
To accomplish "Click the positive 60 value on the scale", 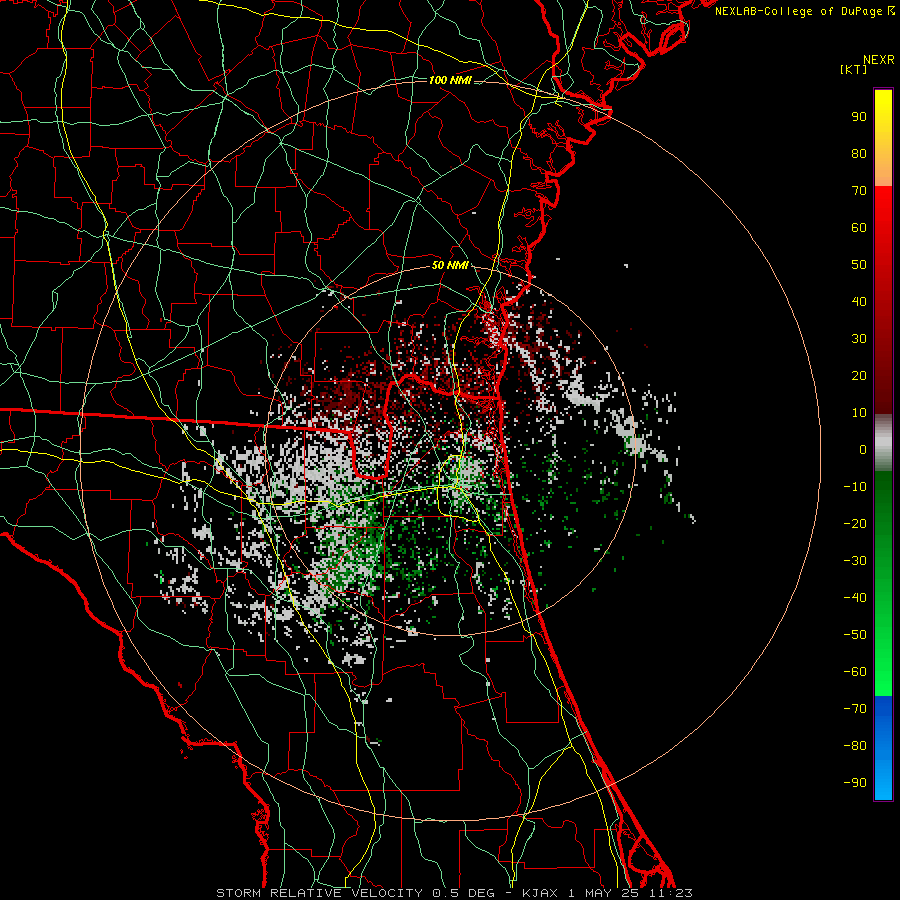I will [859, 227].
